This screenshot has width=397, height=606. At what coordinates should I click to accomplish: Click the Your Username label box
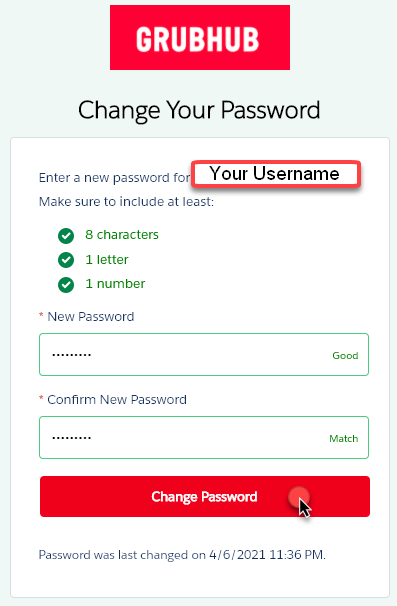point(276,174)
